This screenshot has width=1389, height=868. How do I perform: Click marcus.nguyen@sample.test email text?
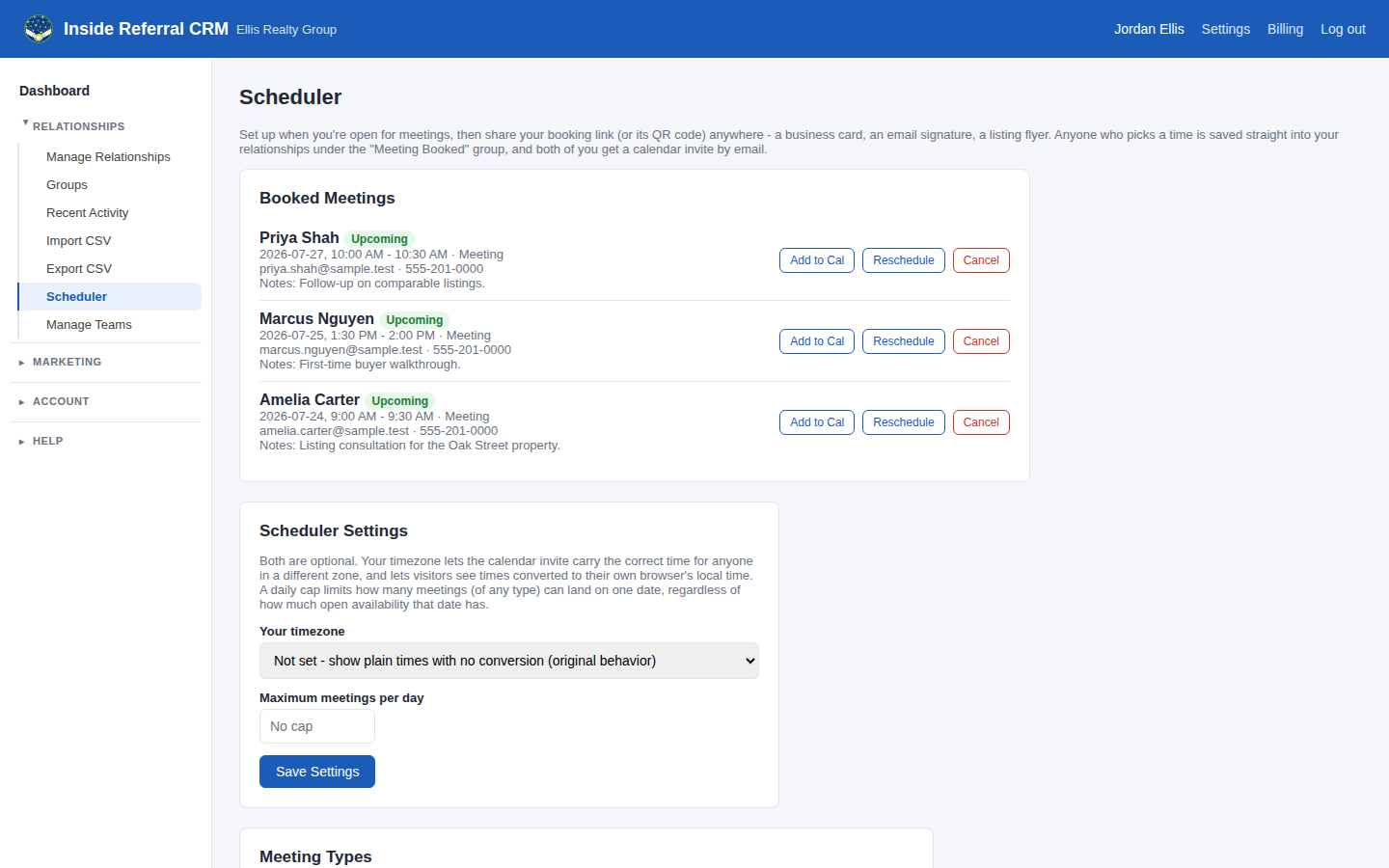coord(340,350)
